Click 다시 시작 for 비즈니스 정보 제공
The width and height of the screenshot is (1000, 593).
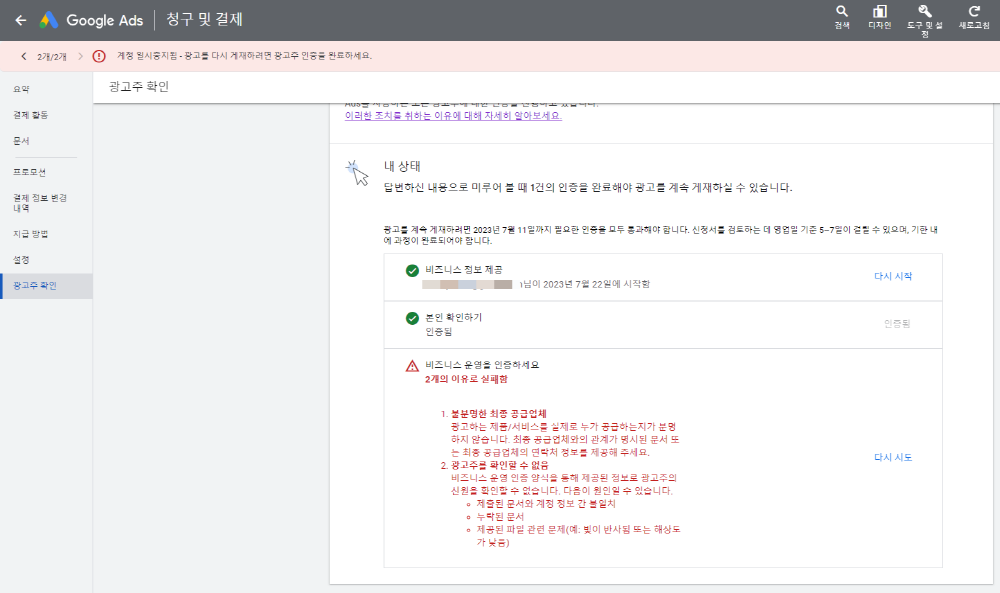tap(893, 276)
